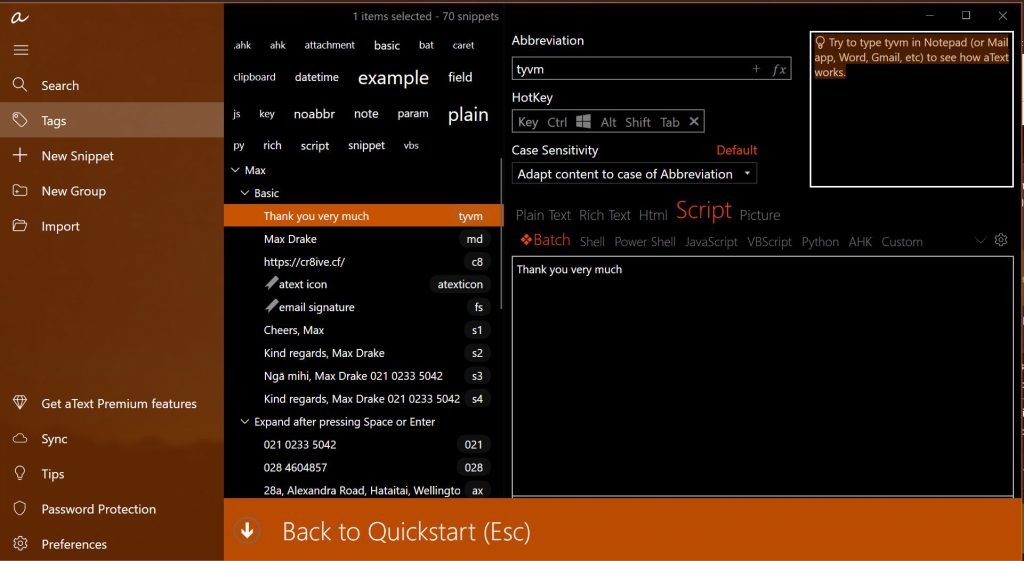1024x561 pixels.
Task: Clear hotkey with the X icon
Action: (x=694, y=122)
